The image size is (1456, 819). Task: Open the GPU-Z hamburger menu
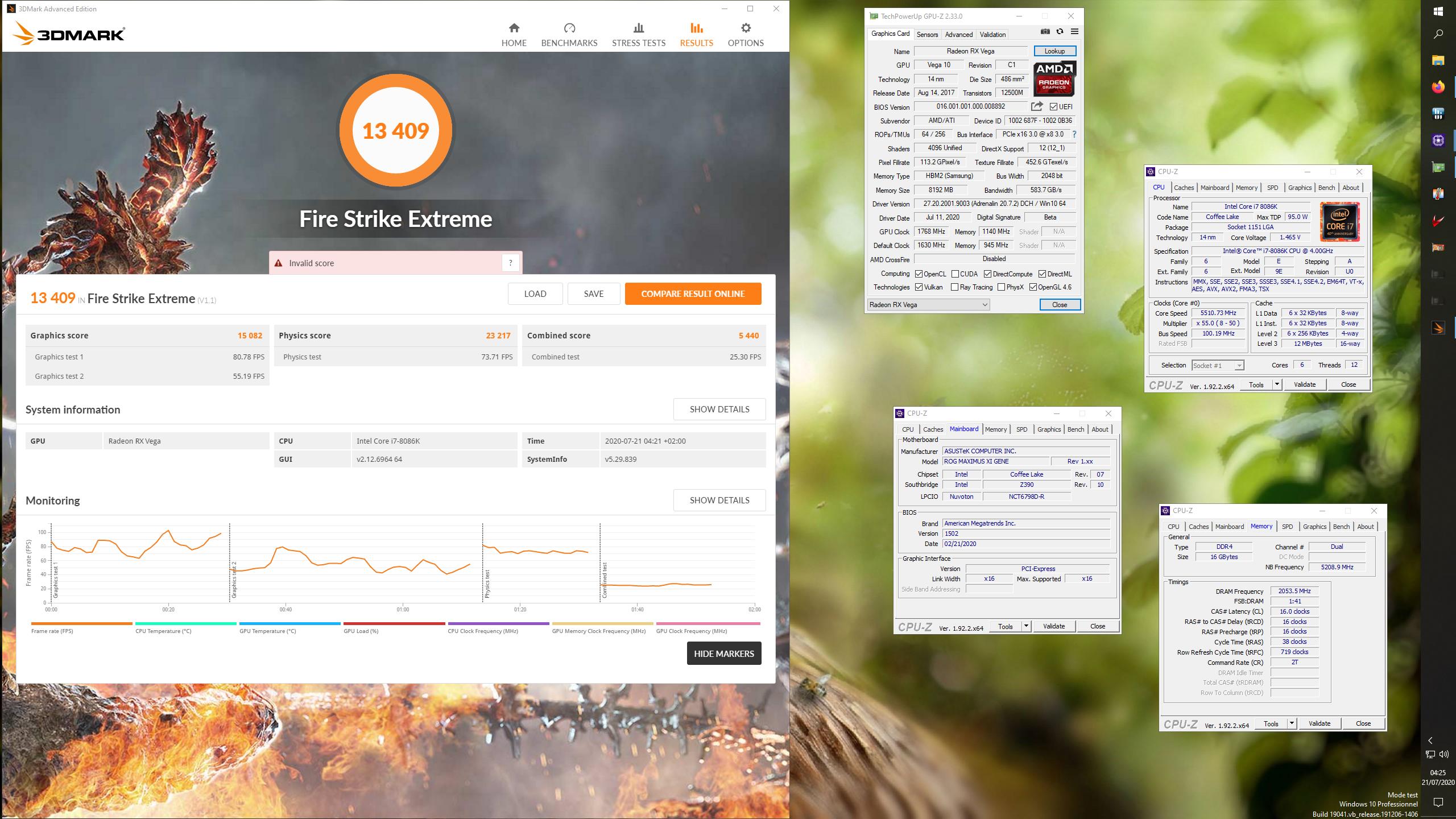coord(1074,32)
